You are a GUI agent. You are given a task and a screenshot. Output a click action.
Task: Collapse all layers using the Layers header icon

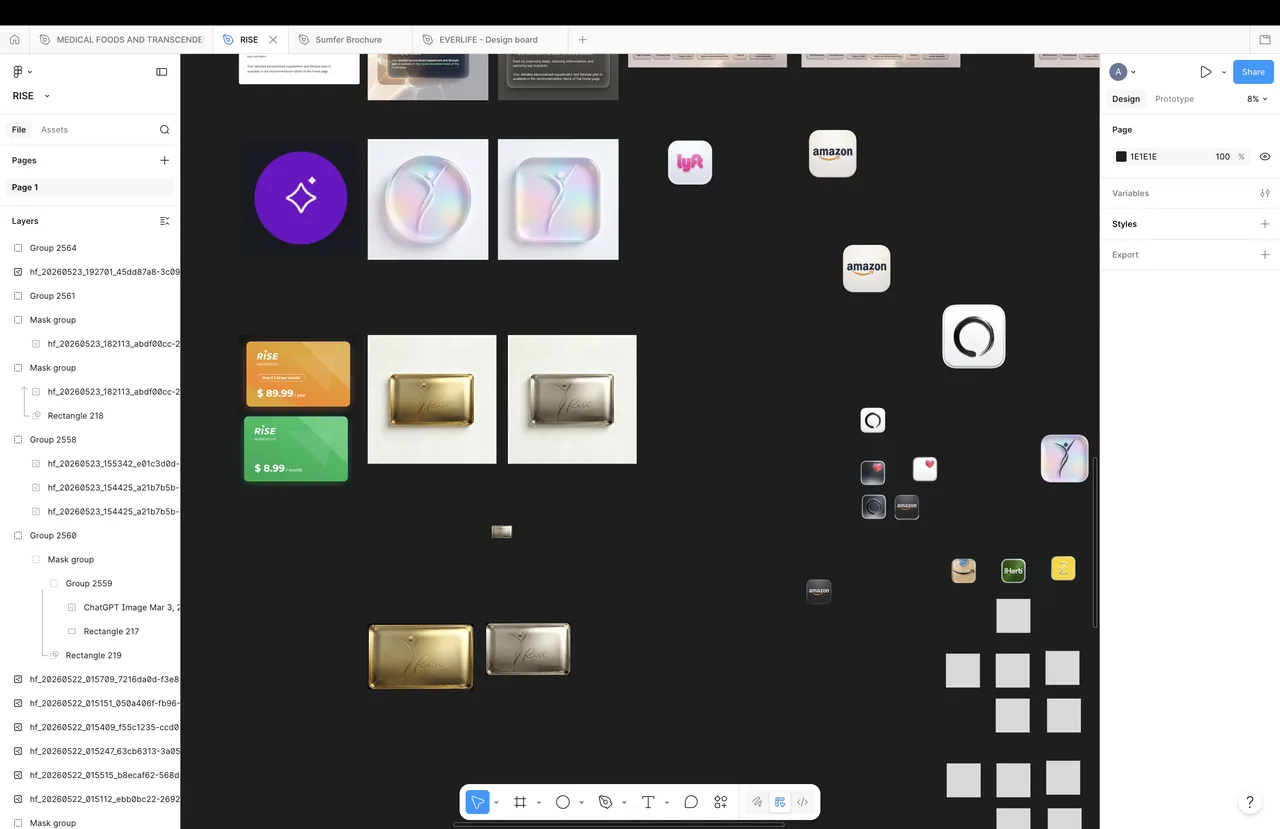(x=165, y=221)
